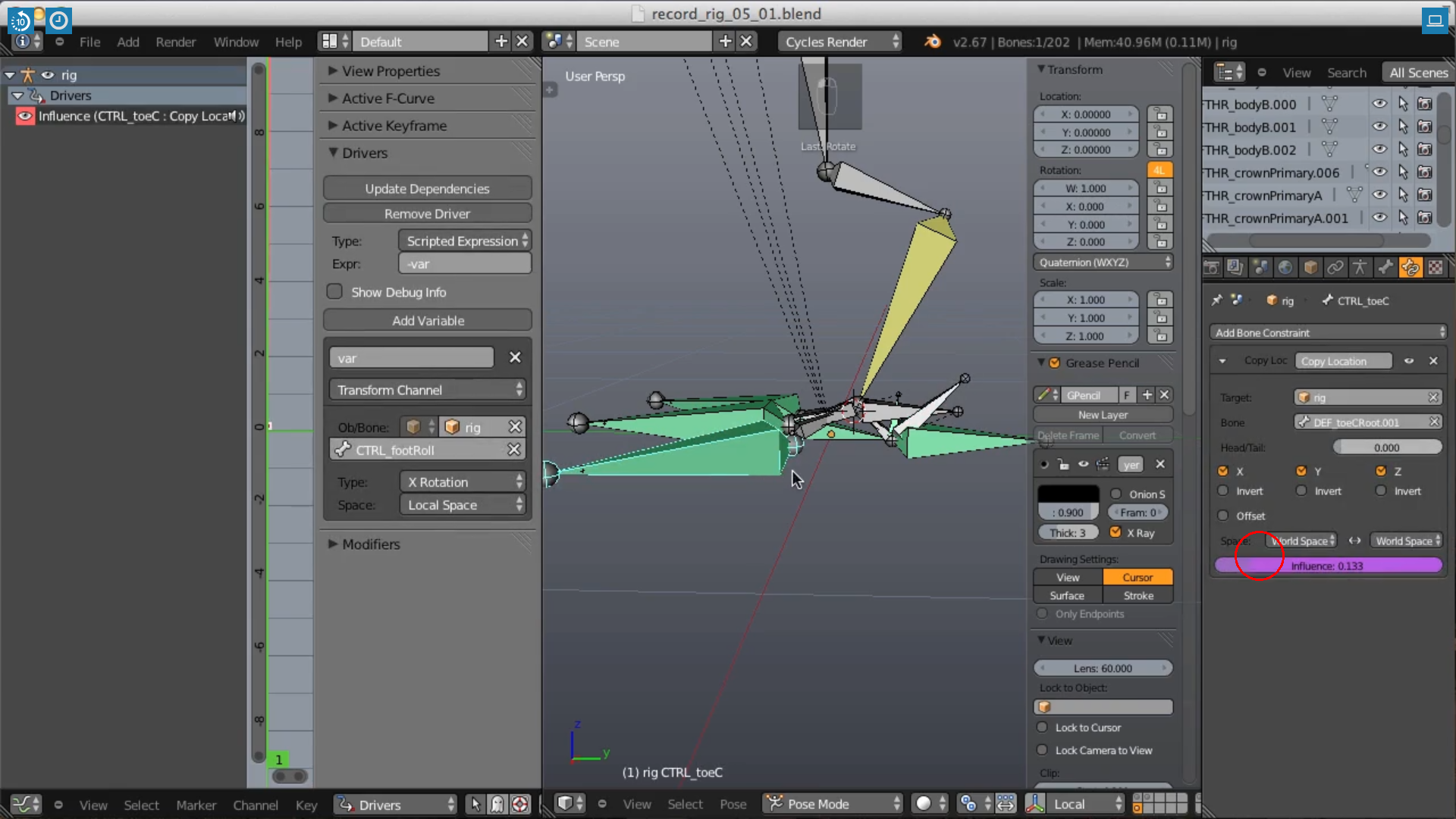Click the Influence slider of Copy Location
This screenshot has height=819, width=1456.
1327,566
